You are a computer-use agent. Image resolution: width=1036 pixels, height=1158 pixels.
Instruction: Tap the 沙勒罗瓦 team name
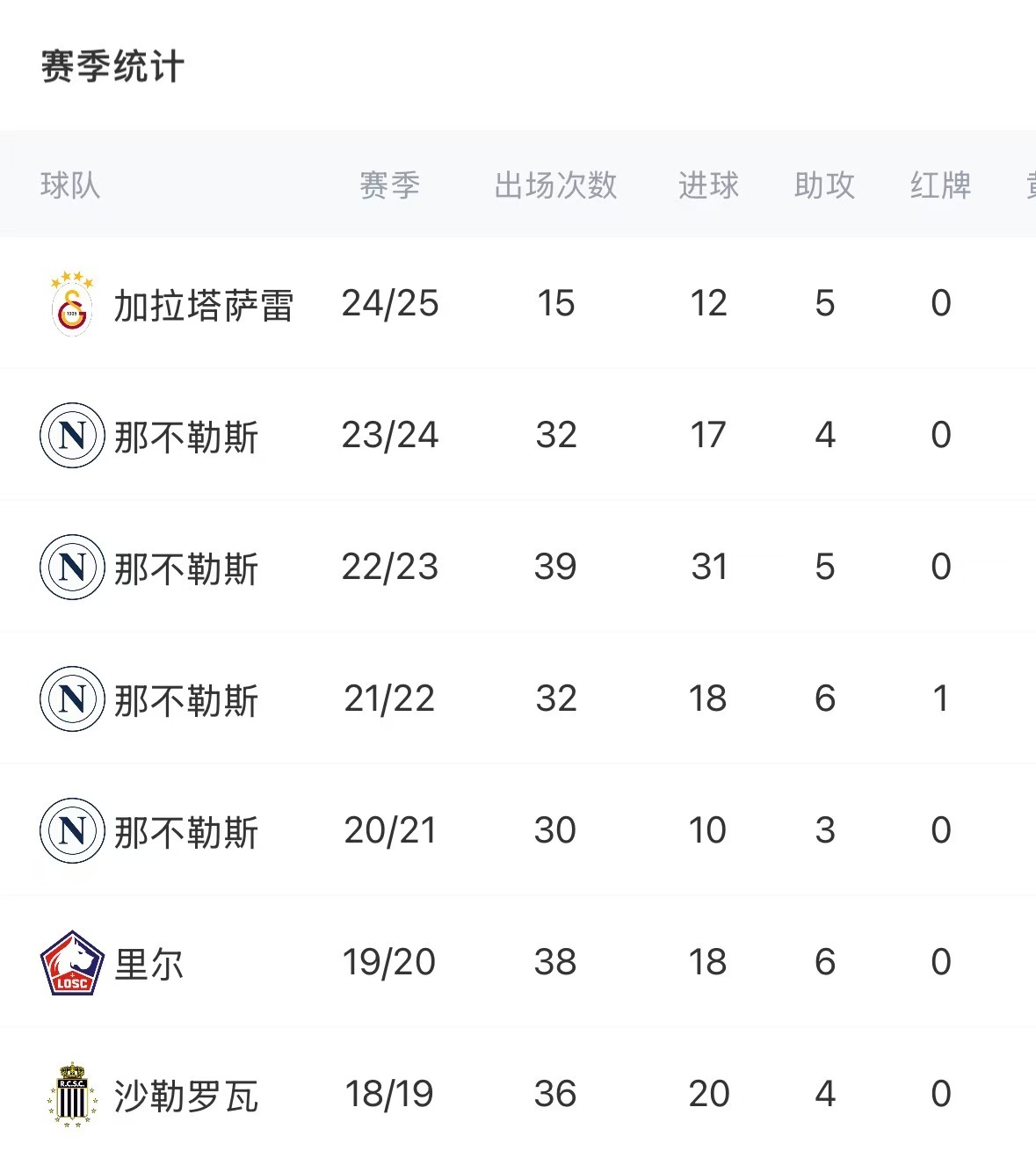click(185, 1096)
